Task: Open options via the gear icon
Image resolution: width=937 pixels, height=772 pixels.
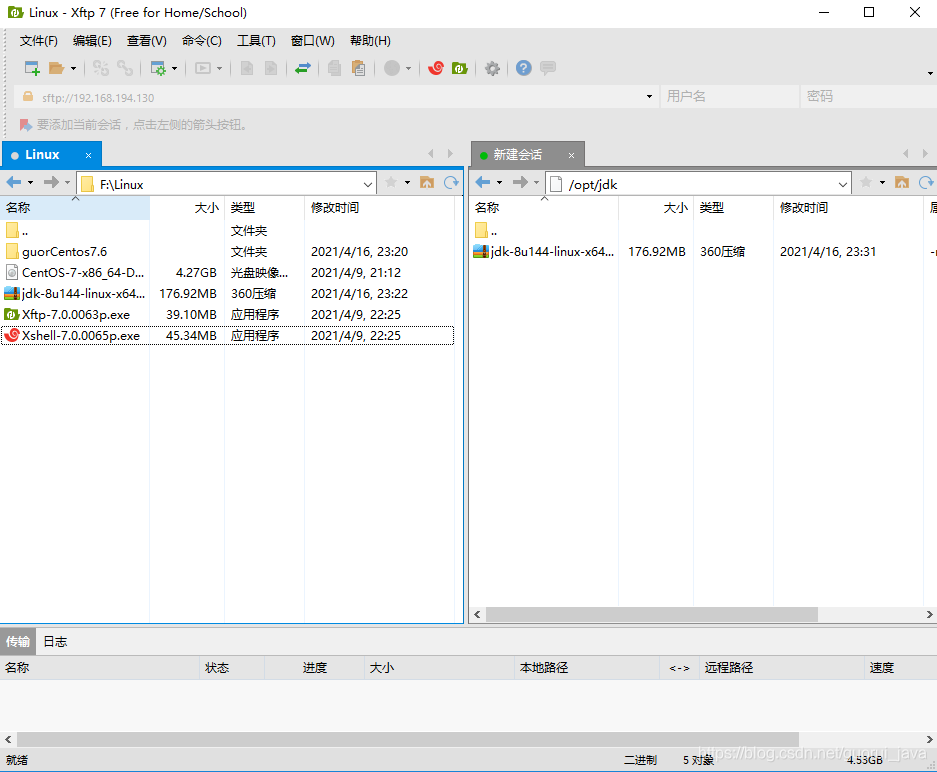Action: [492, 68]
